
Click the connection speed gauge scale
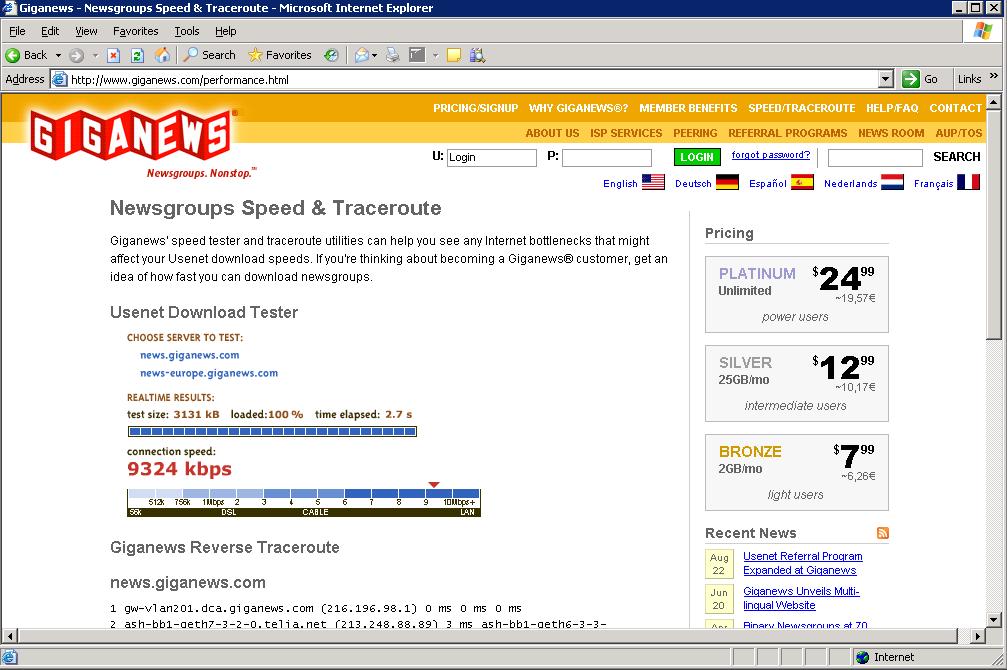[304, 503]
